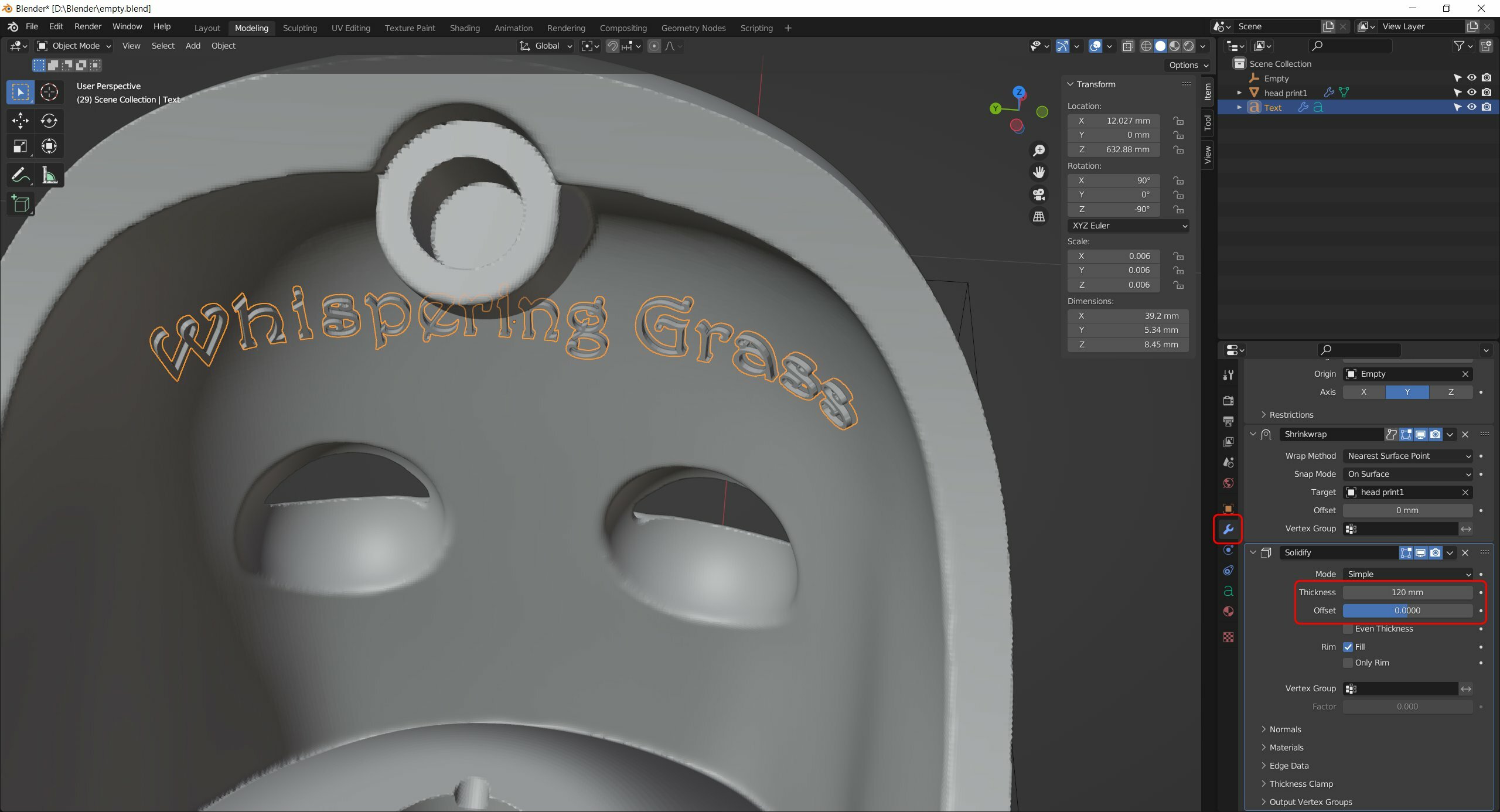The height and width of the screenshot is (812, 1500).
Task: Select the Add Cube tool
Action: (x=21, y=204)
